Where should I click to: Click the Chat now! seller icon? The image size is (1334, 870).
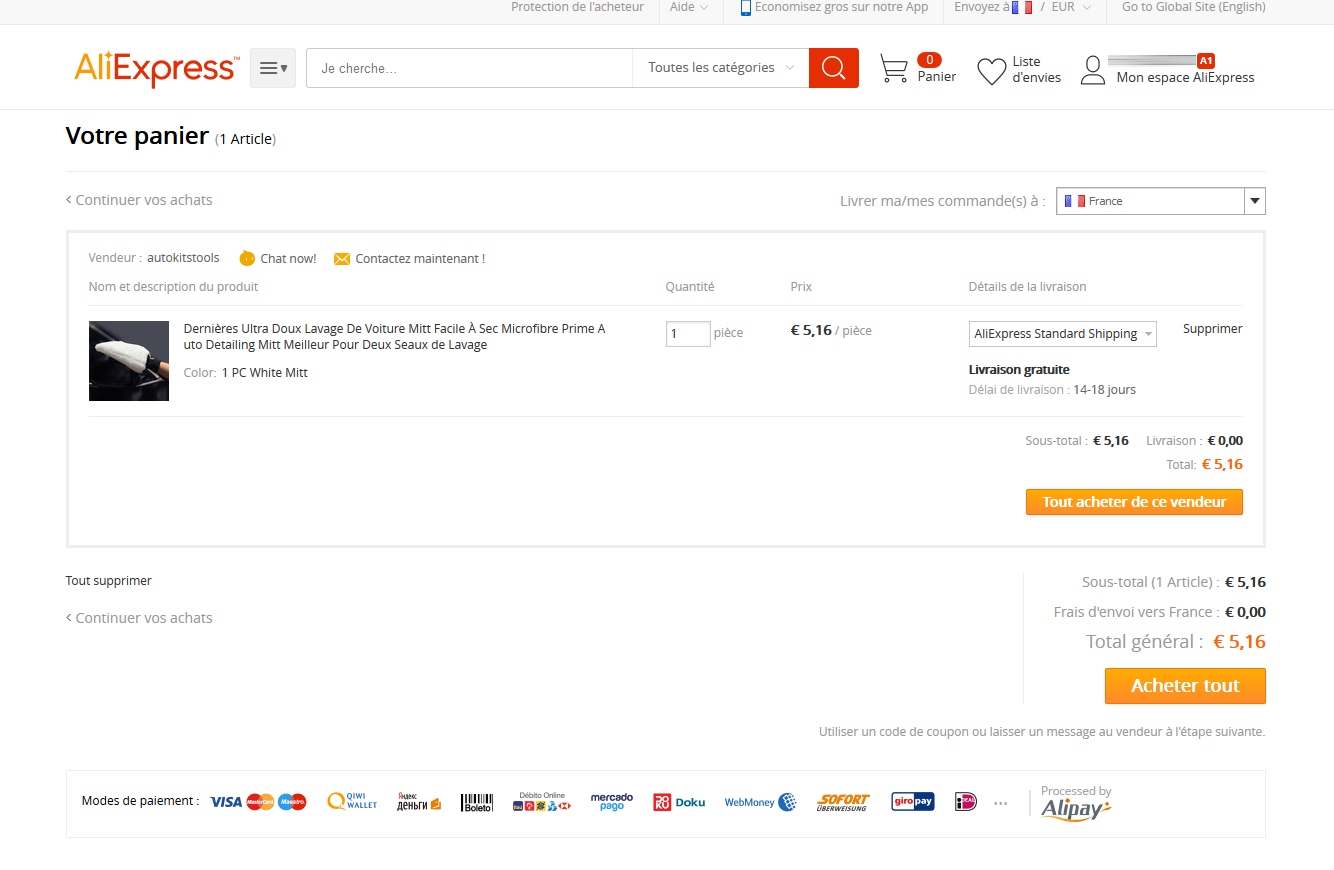pos(247,259)
